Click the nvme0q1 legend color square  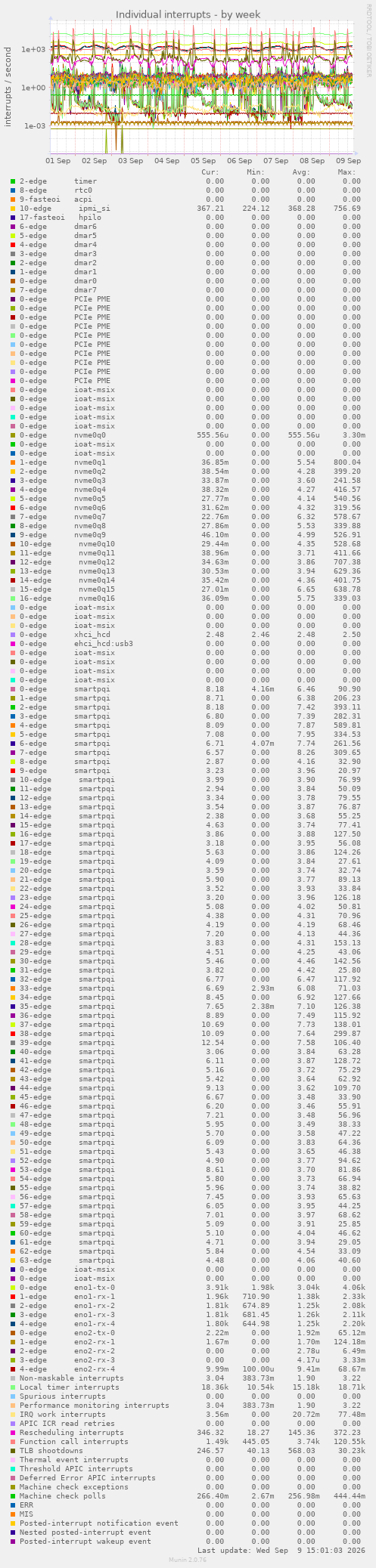pyautogui.click(x=13, y=462)
